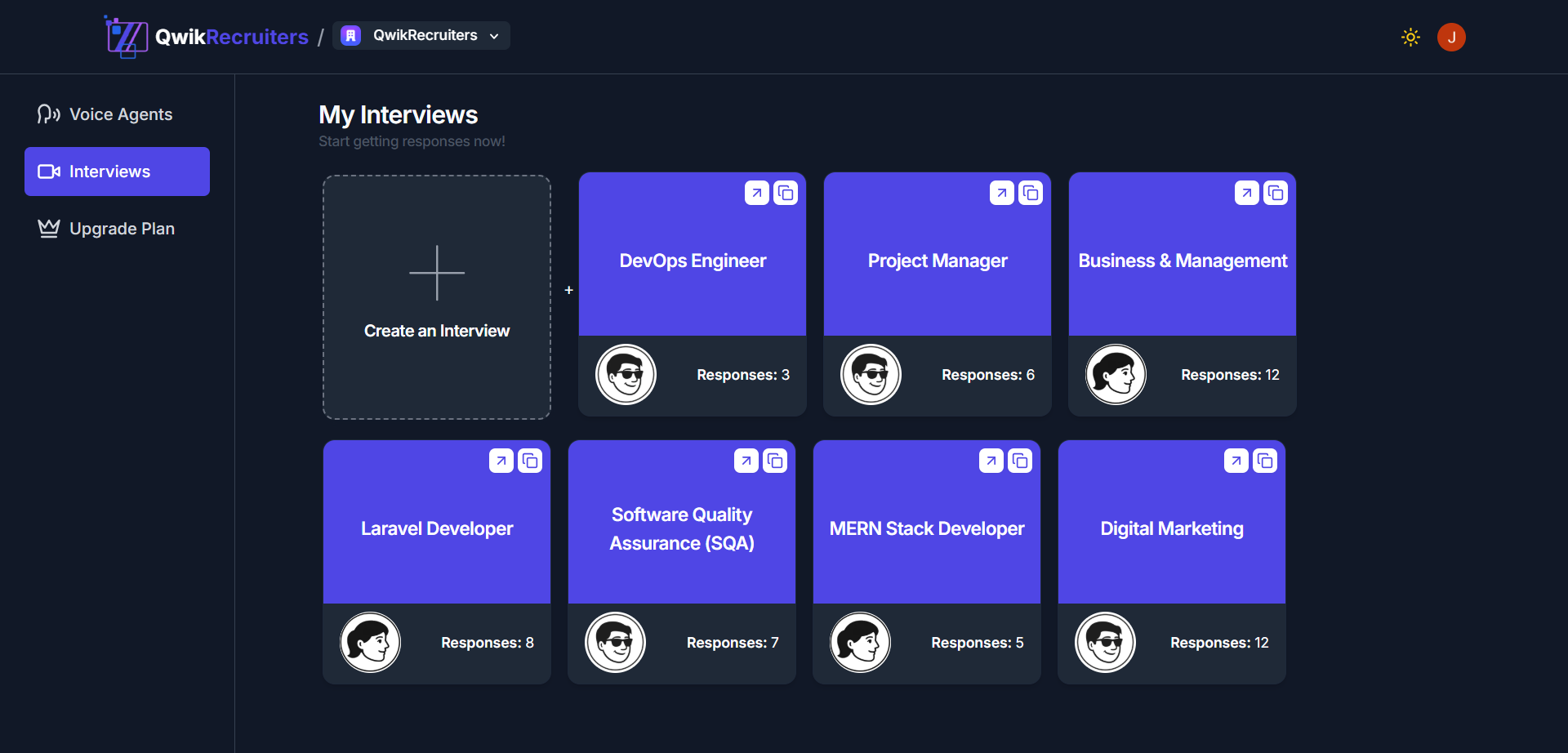Click the Digital Marketing interviewer avatar
The height and width of the screenshot is (753, 1568).
tap(1105, 643)
